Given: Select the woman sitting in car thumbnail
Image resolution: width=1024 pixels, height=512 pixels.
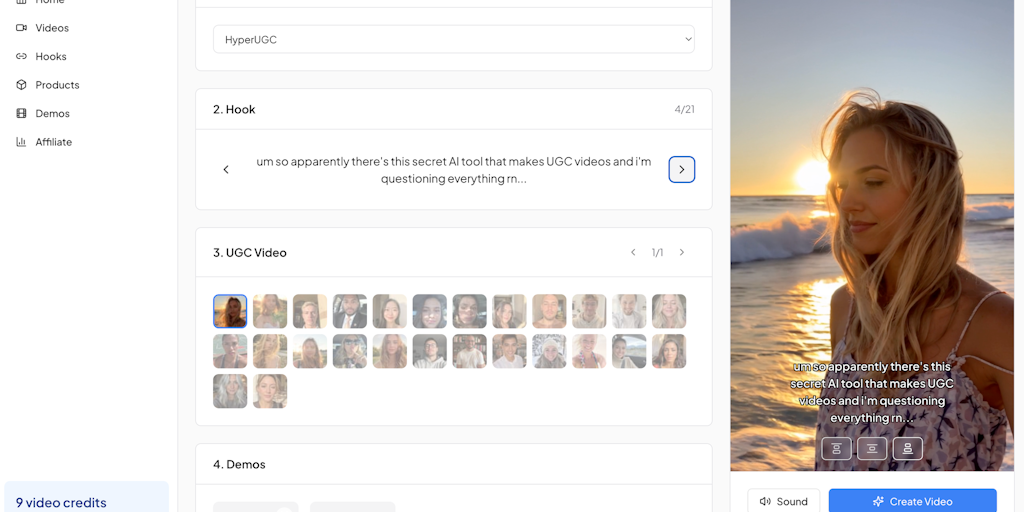Looking at the screenshot, I should pos(629,351).
